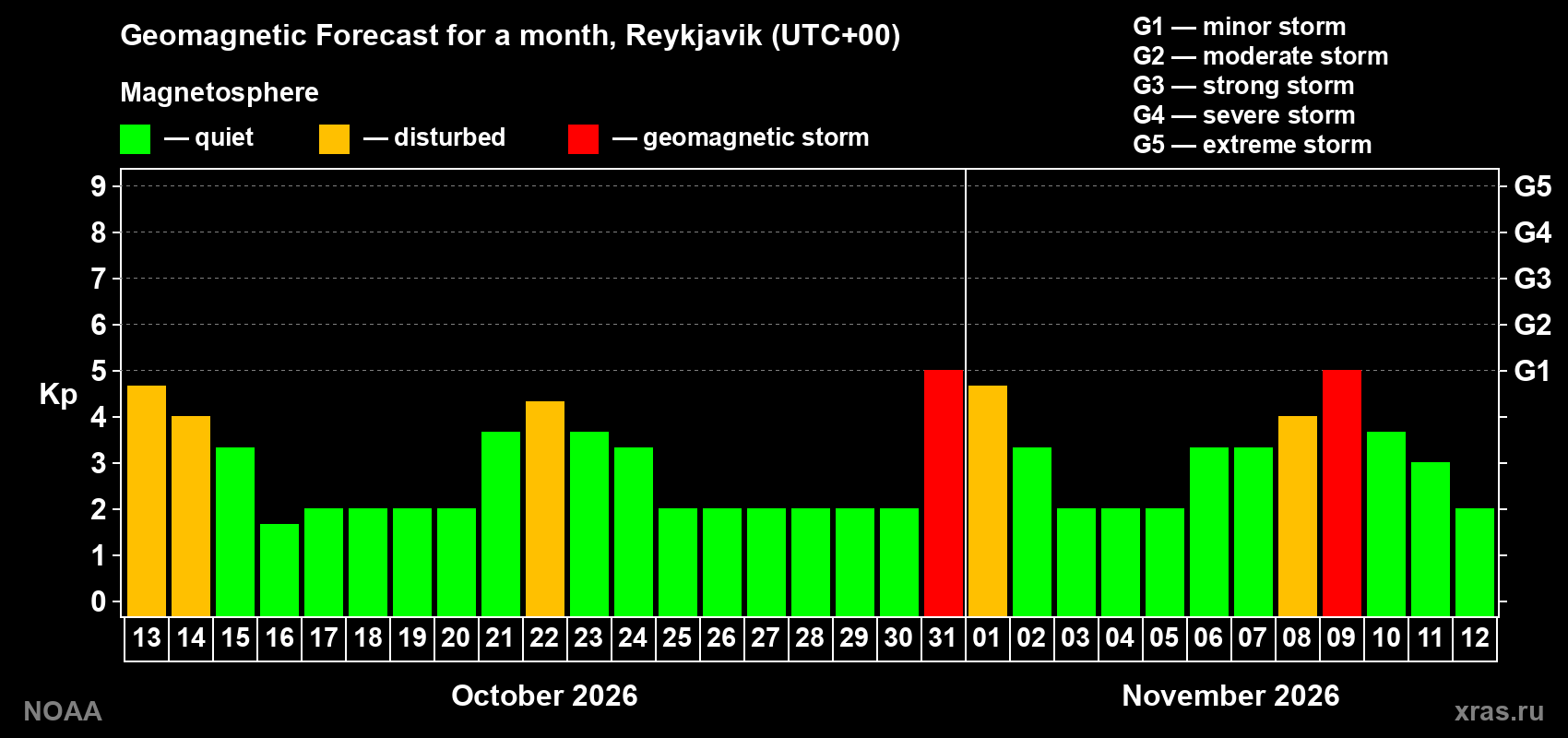Click the green bar above date 10

pyautogui.click(x=1386, y=524)
